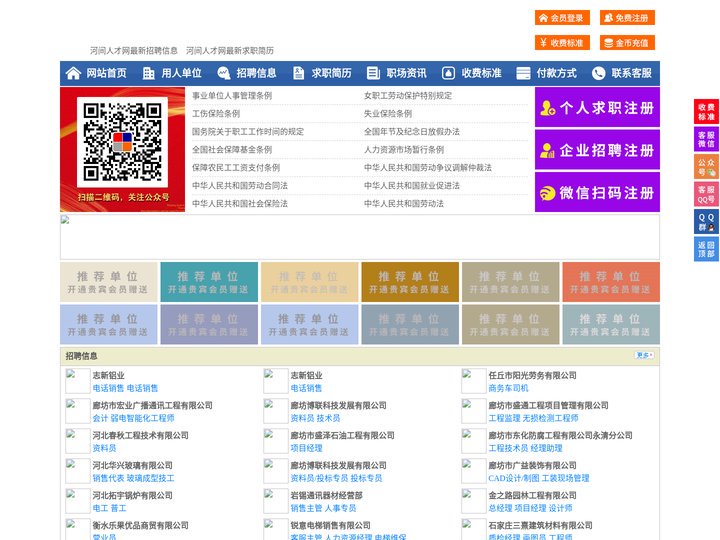
Task: Open 事业单位人事管理条例 link
Action: (232, 96)
